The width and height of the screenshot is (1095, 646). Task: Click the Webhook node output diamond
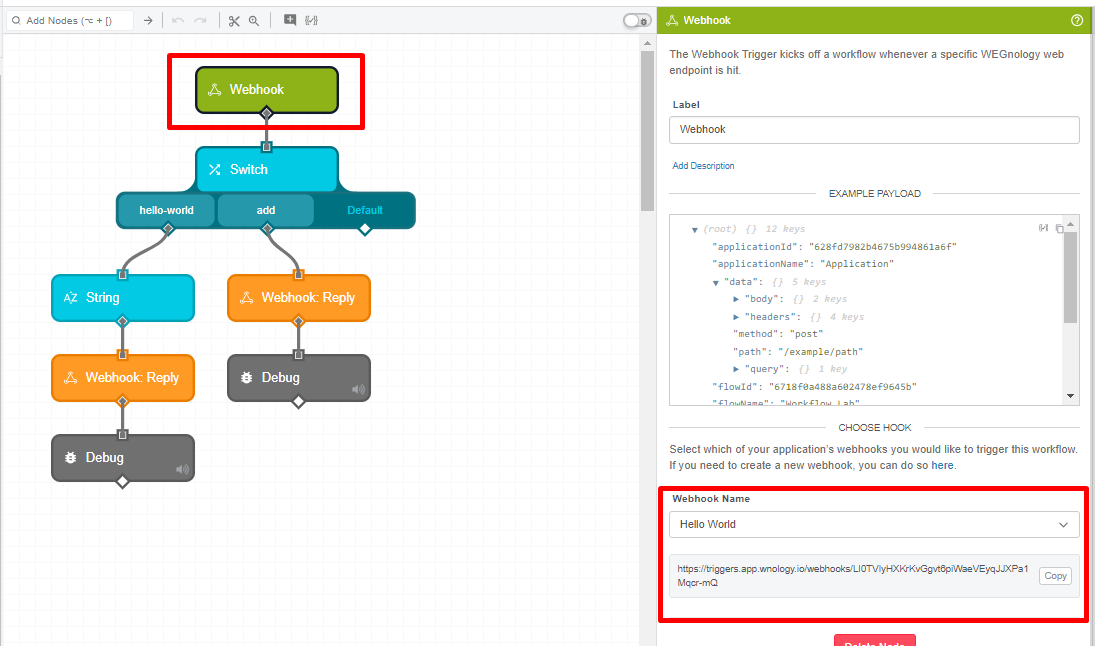tap(266, 113)
